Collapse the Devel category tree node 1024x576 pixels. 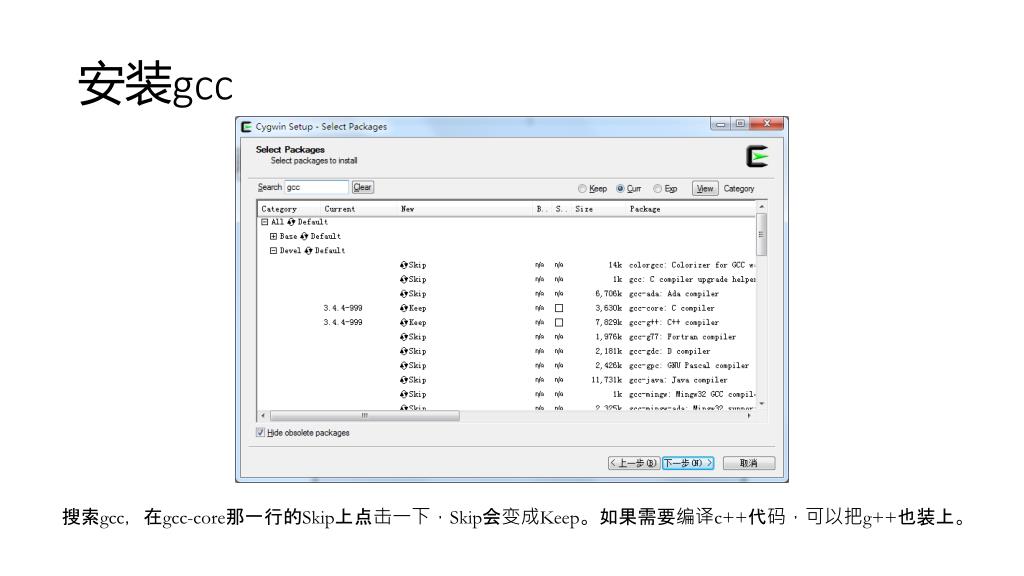273,251
